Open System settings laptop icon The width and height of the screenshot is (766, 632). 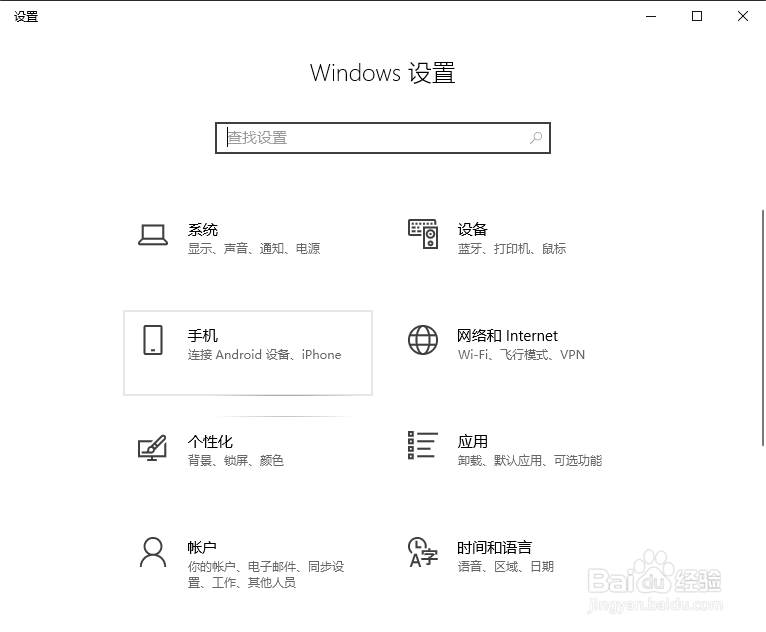point(153,235)
